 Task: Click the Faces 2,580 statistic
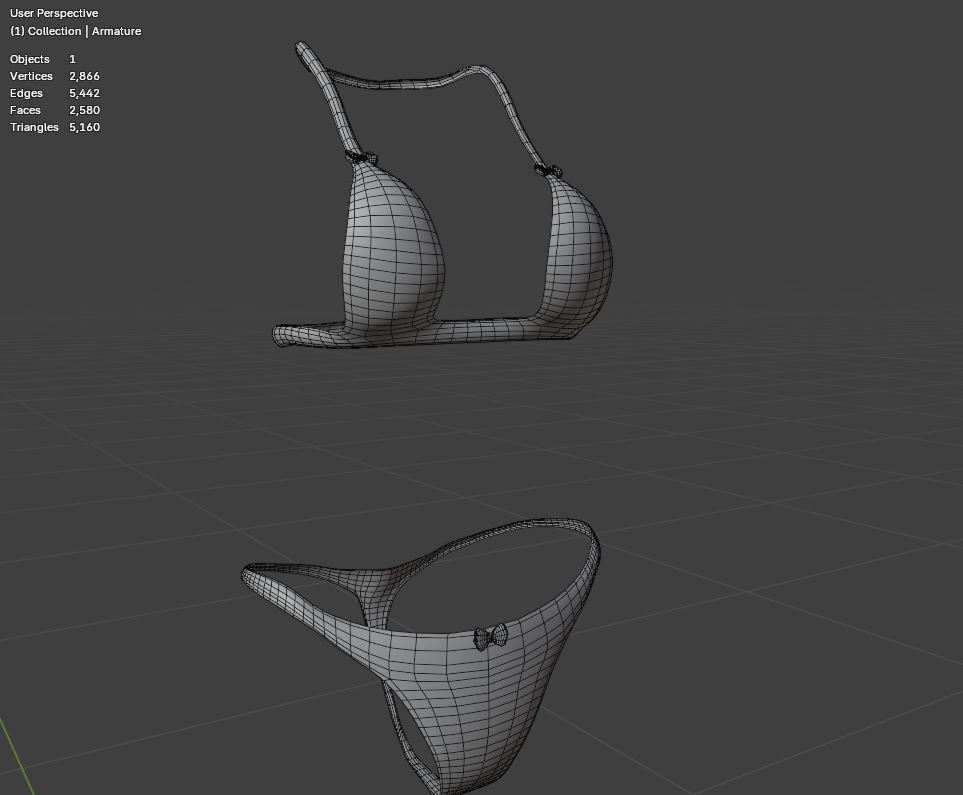pyautogui.click(x=54, y=110)
